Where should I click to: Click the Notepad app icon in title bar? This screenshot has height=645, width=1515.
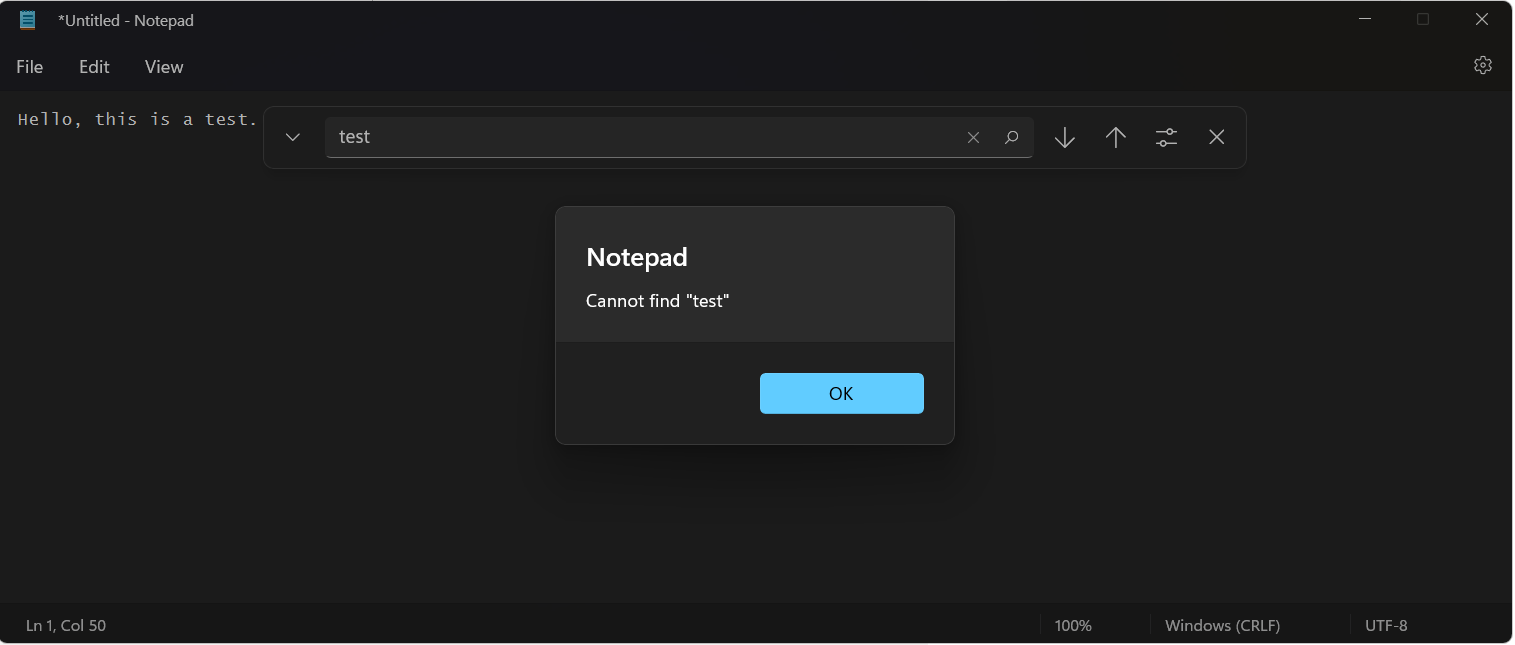point(28,20)
